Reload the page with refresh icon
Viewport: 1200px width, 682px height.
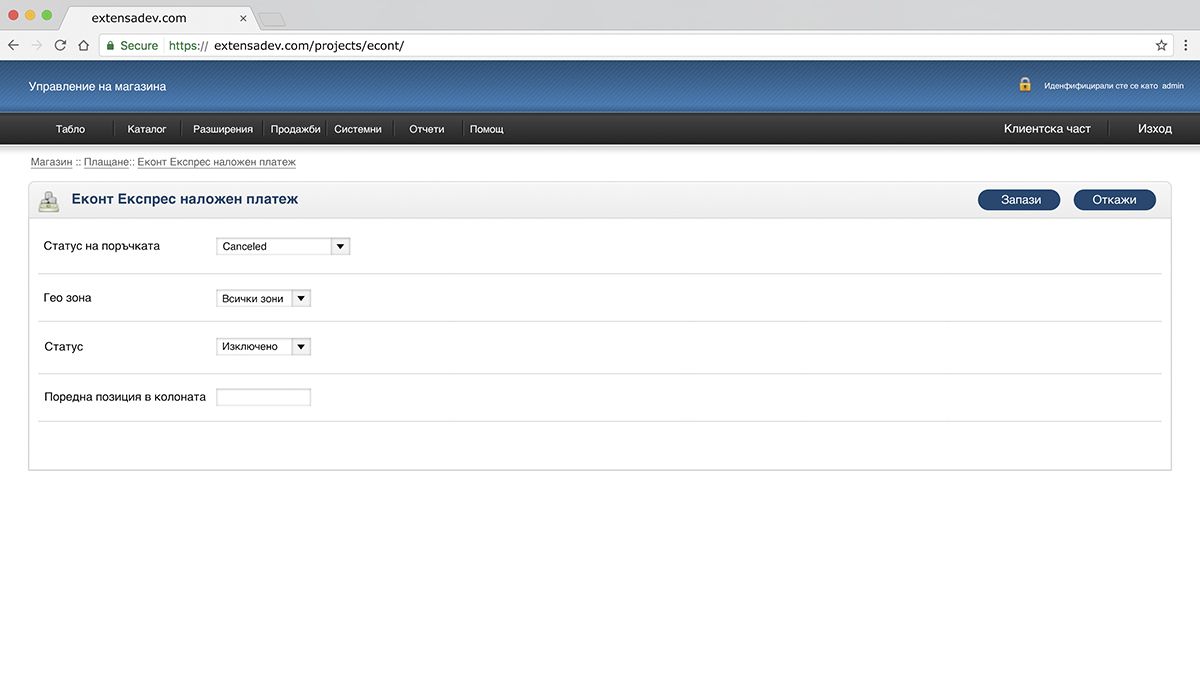60,45
